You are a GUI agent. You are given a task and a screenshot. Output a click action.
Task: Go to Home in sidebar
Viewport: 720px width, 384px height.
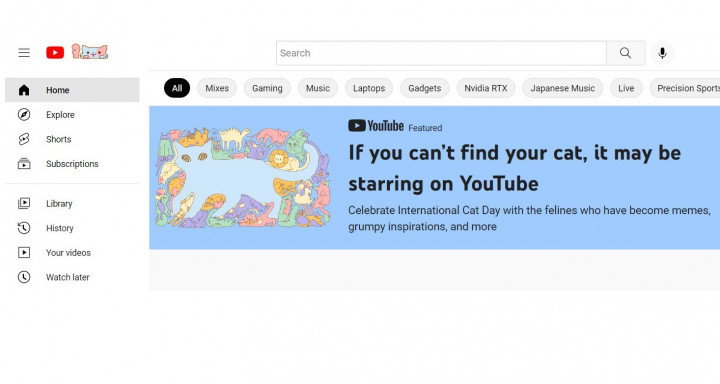point(72,90)
